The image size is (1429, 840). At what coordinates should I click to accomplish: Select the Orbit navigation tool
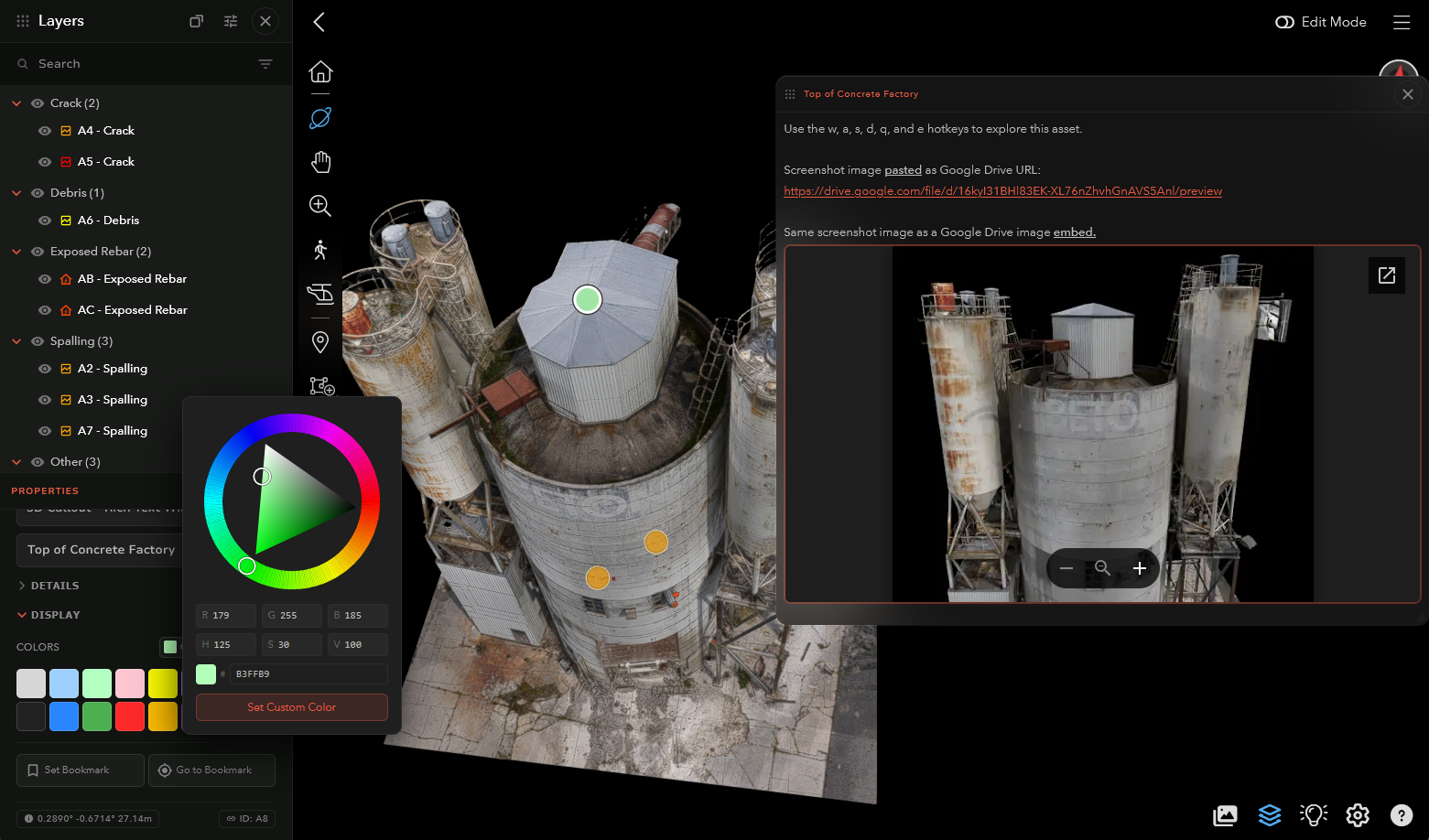[320, 118]
